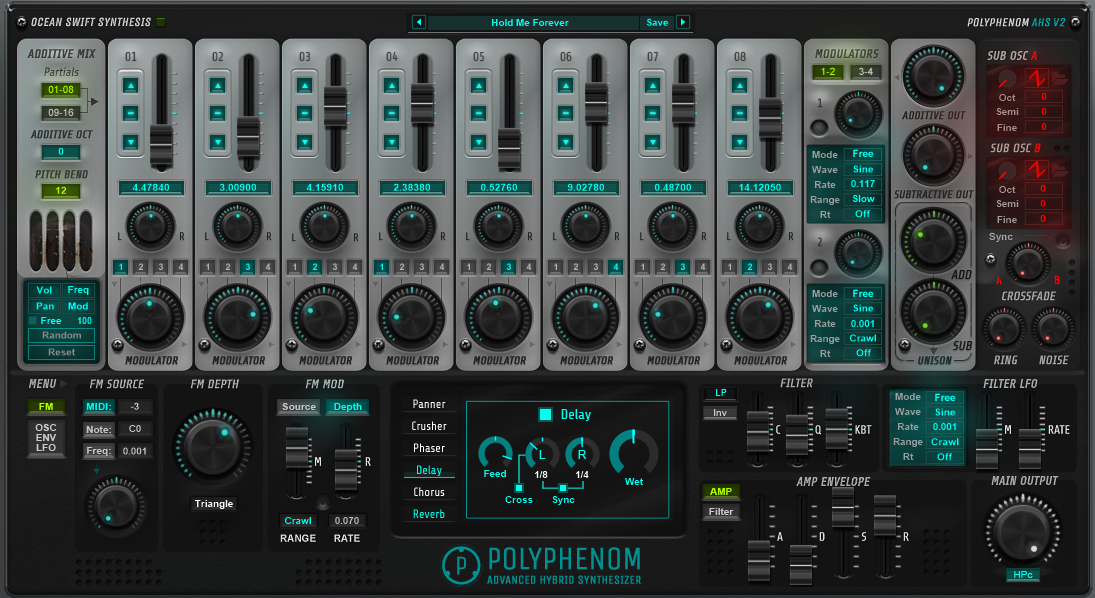
Task: Select Sub Osc A waveform icon
Action: pyautogui.click(x=1037, y=78)
